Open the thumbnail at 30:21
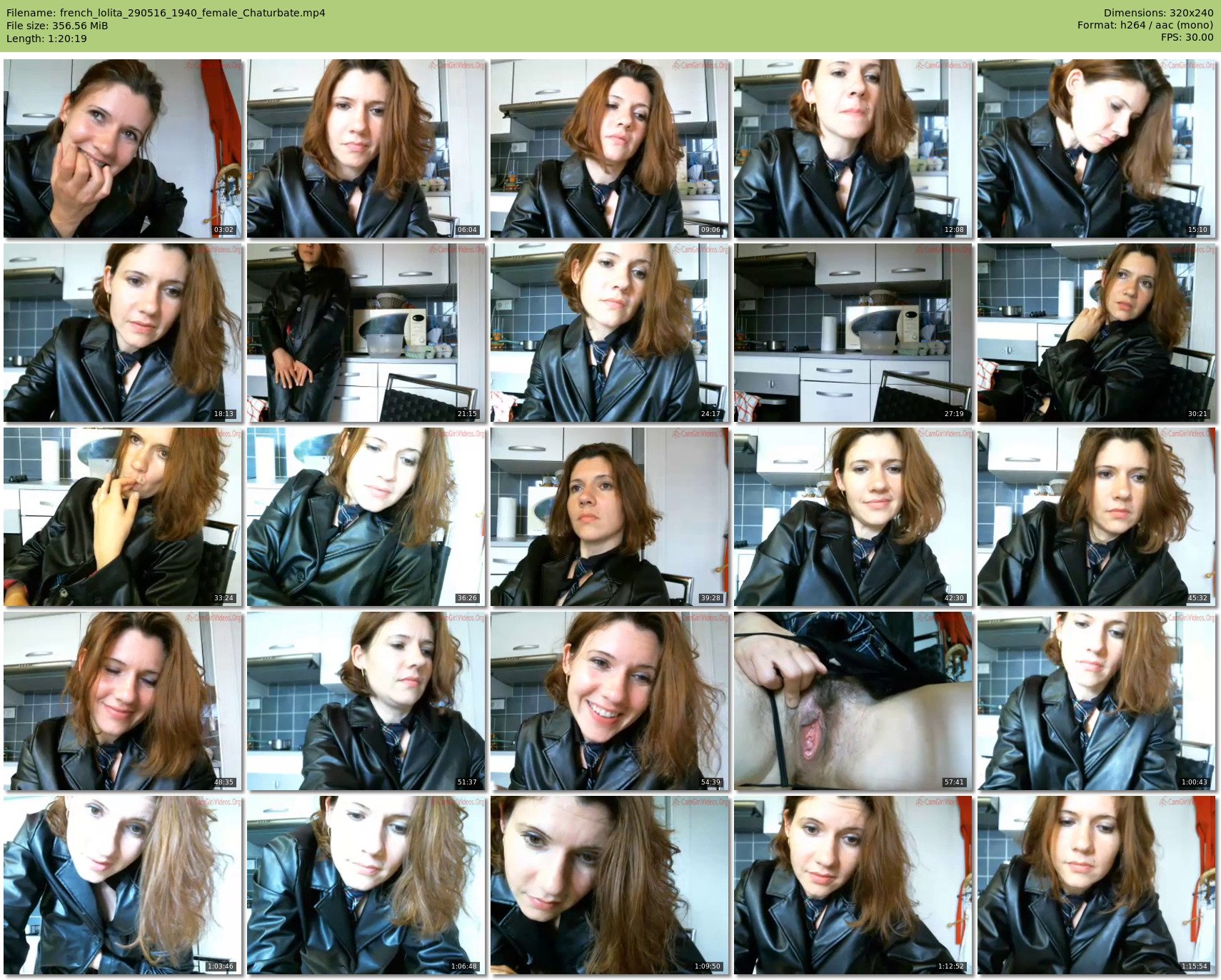The width and height of the screenshot is (1221, 980). (1097, 333)
